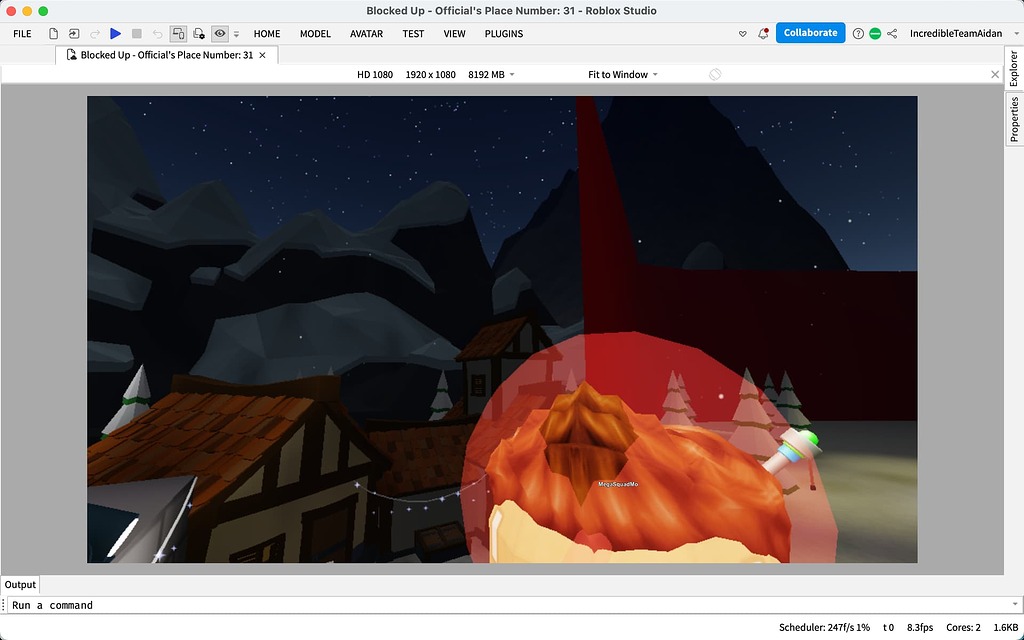
Task: Click the Stop playtest square icon
Action: pyautogui.click(x=137, y=33)
